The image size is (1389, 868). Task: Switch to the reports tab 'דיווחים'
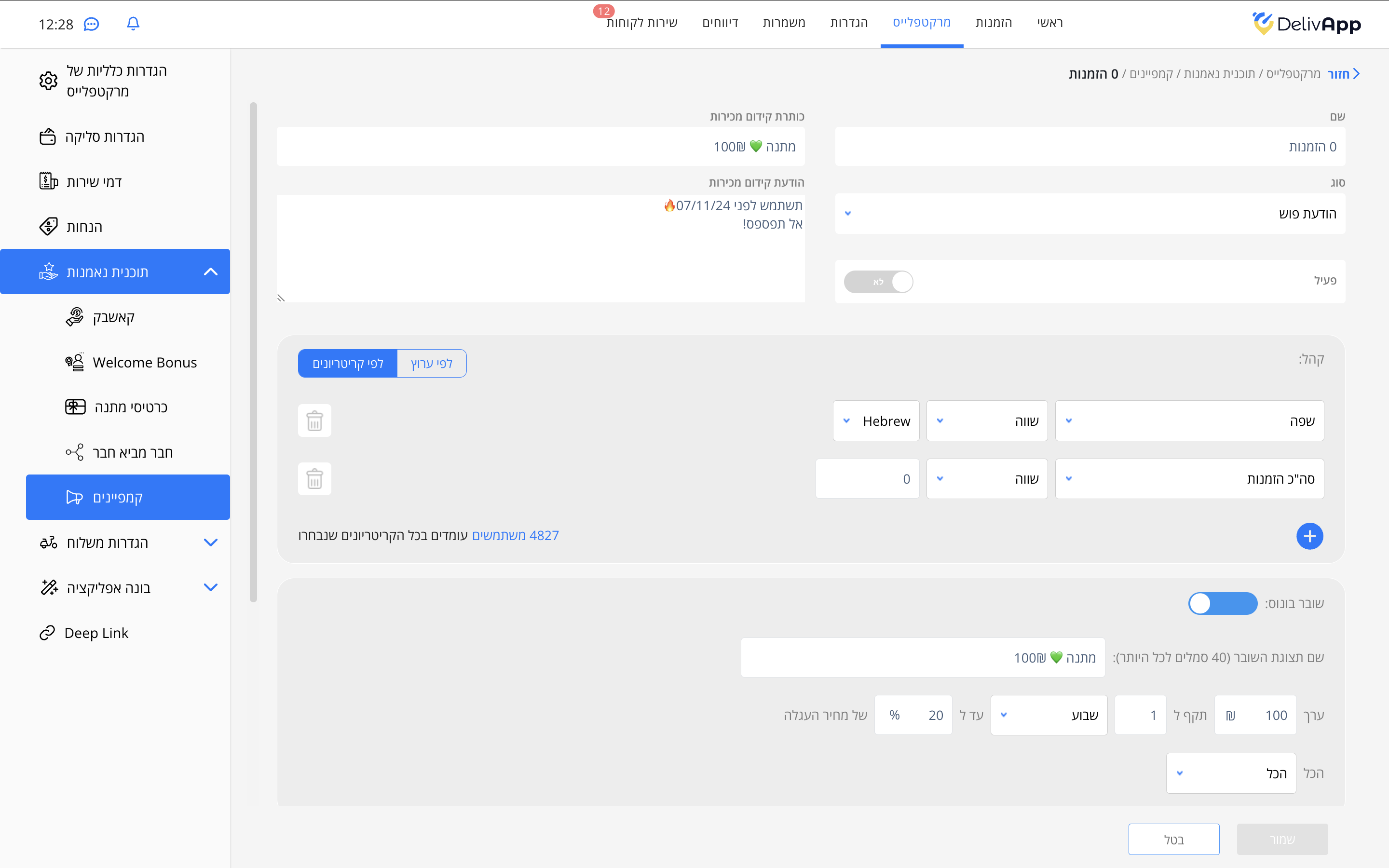[720, 23]
